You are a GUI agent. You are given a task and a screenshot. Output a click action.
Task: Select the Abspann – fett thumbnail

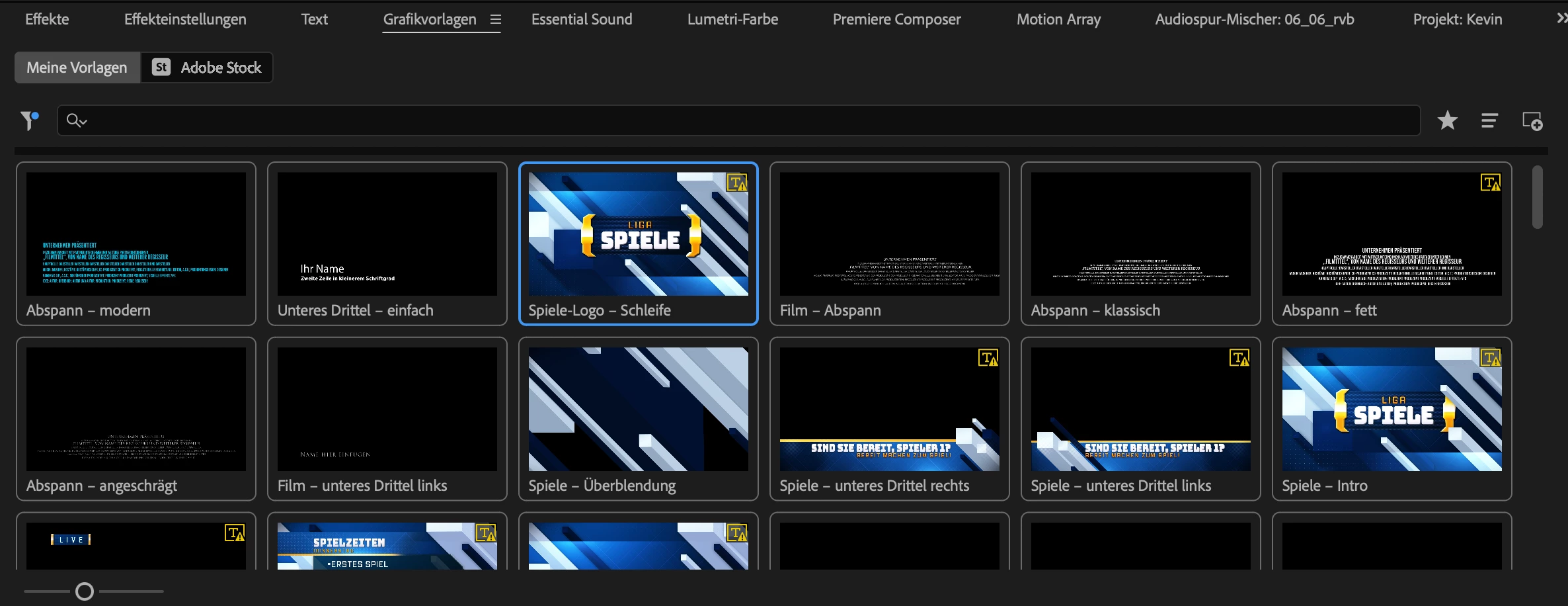(1392, 234)
